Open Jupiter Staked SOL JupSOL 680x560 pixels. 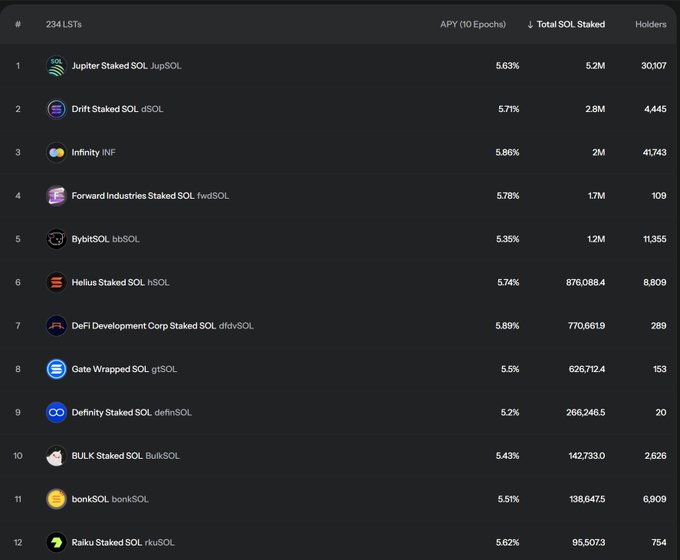tap(126, 66)
